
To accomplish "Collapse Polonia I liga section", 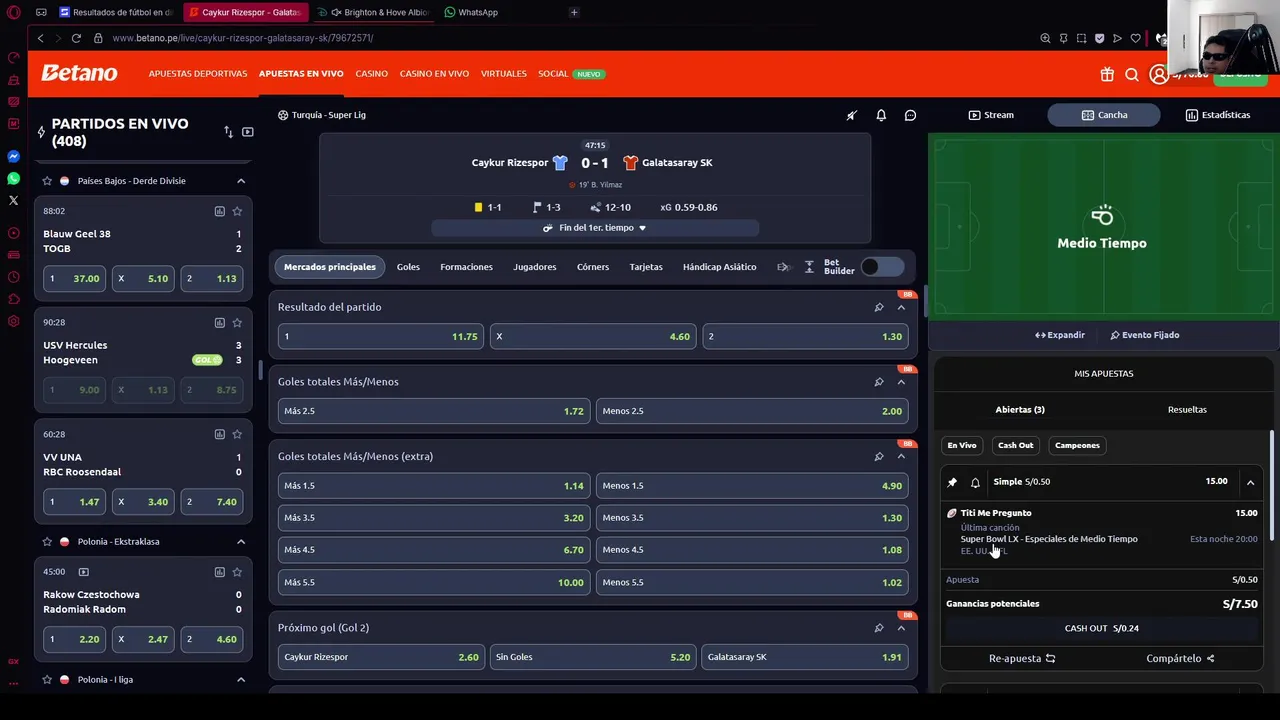I will coord(241,680).
